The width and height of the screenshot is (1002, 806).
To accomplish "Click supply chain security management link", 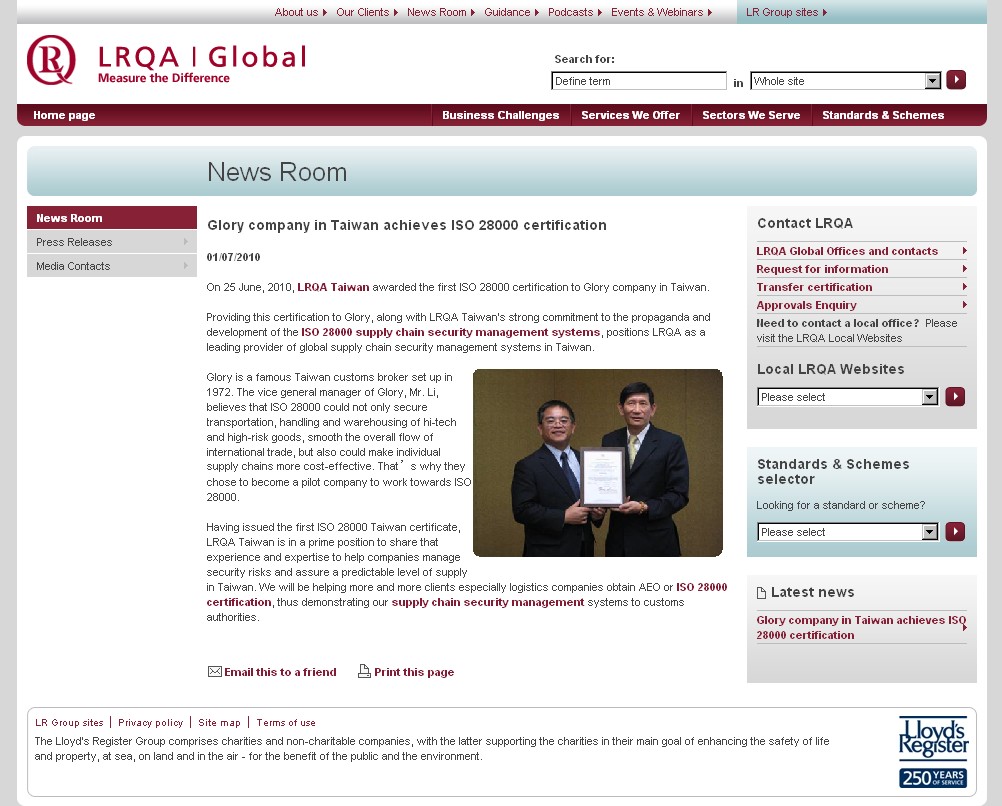I will tap(488, 602).
